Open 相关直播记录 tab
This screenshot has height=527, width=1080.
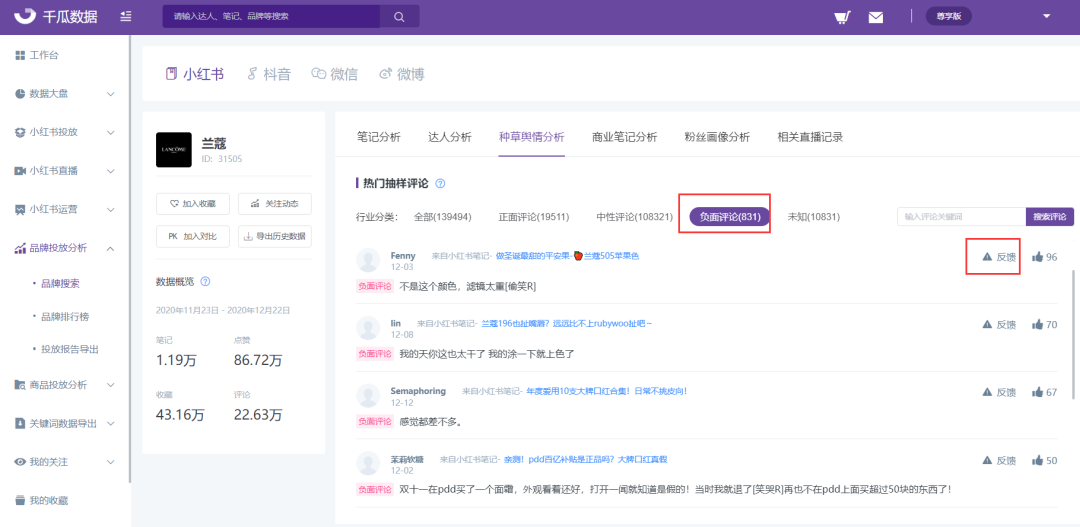pos(810,136)
